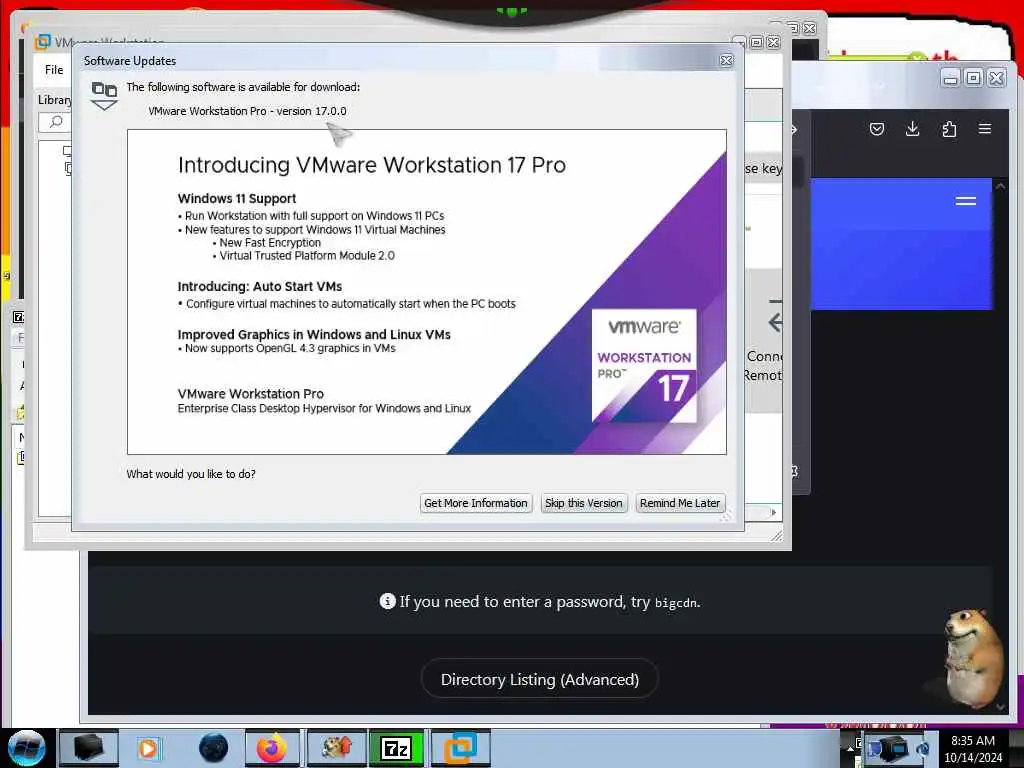Click 'What would you like to do?' text
Viewport: 1024px width, 768px height.
pyautogui.click(x=191, y=474)
